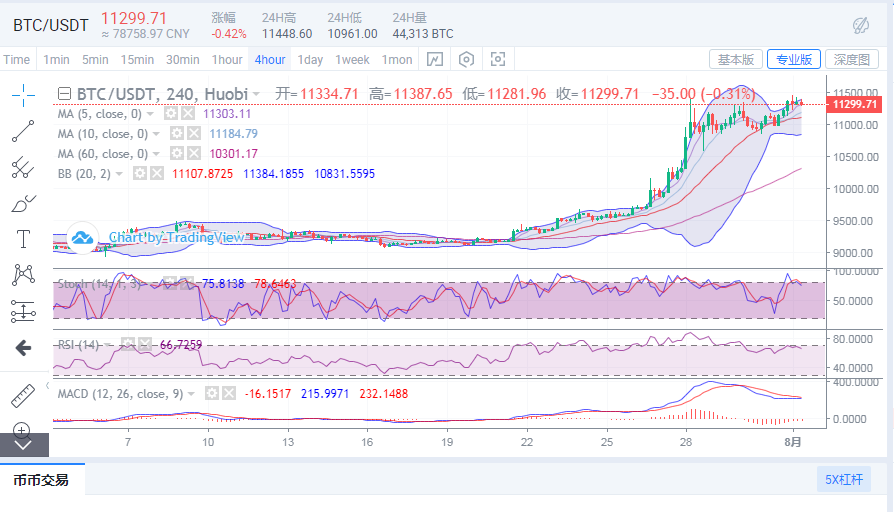Collapse the BTC/USDT legend box
This screenshot has height=512, width=894.
tap(66, 94)
